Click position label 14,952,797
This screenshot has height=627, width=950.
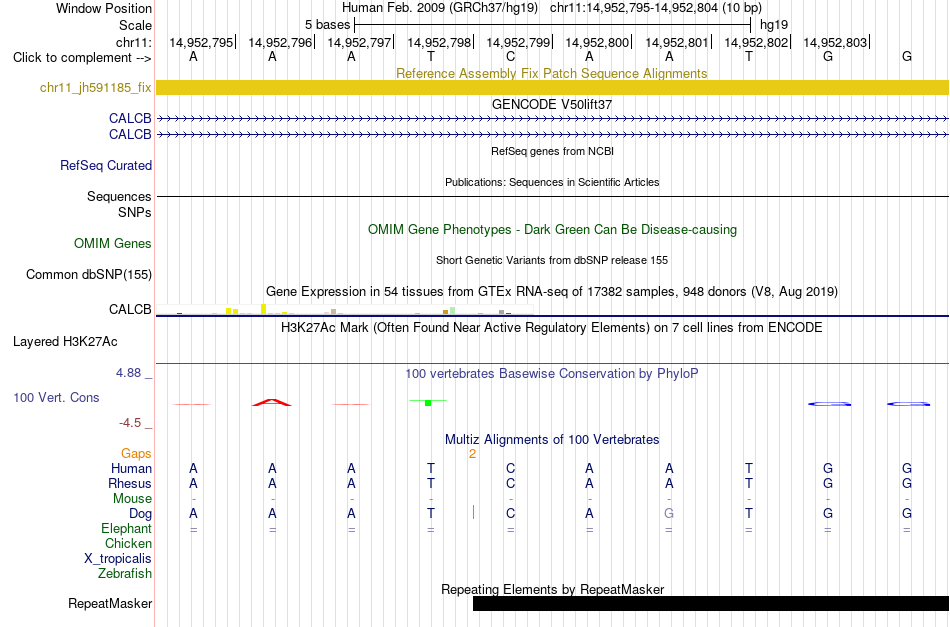tap(359, 42)
